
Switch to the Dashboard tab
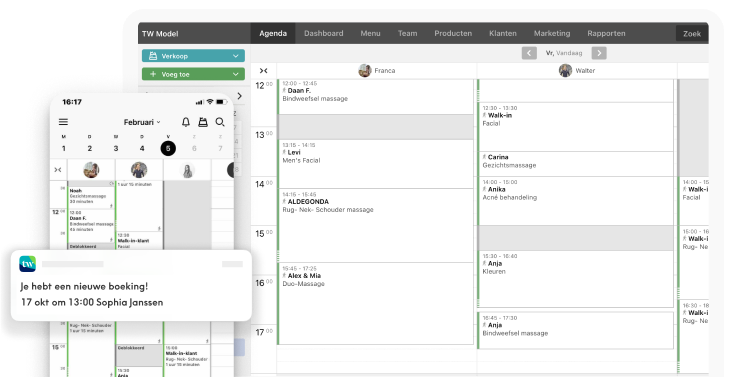click(x=324, y=34)
